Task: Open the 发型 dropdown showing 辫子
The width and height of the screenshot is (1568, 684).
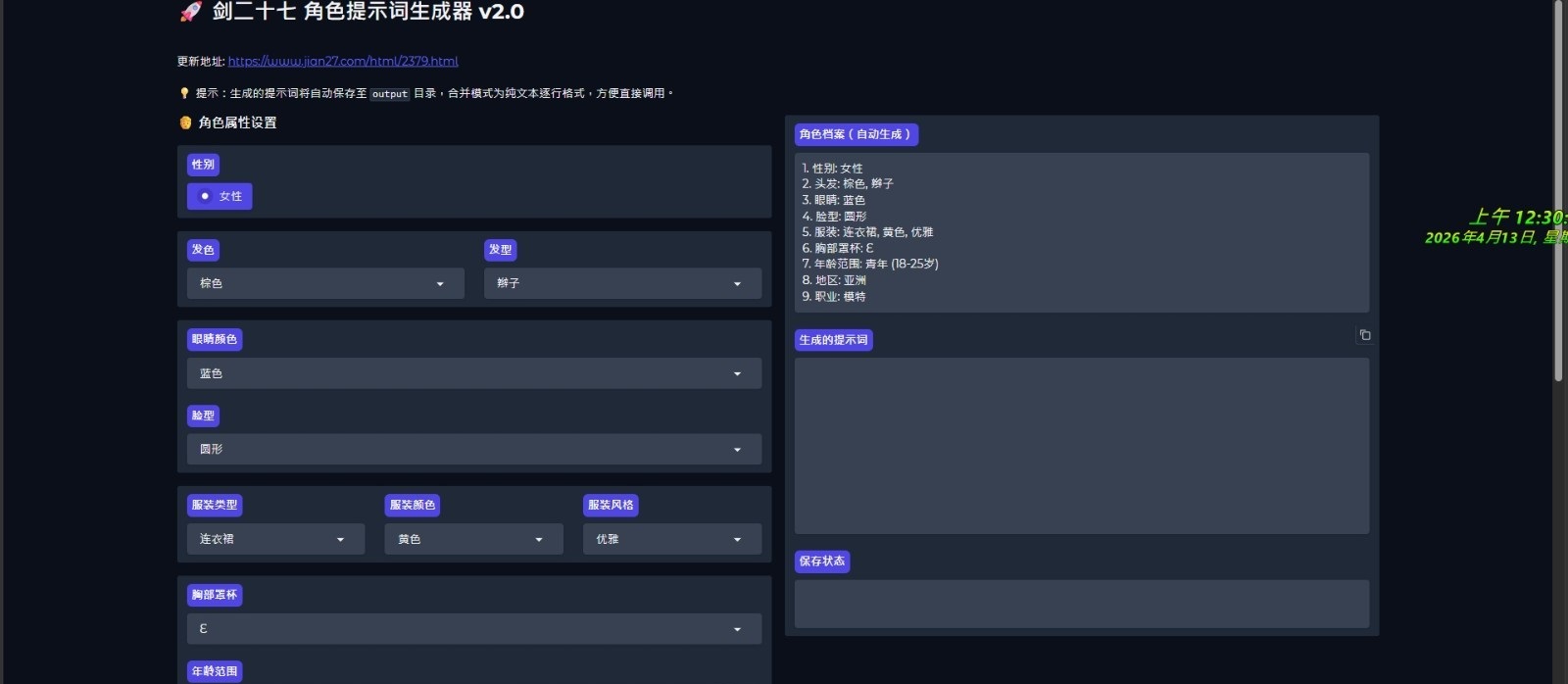Action: [x=622, y=283]
